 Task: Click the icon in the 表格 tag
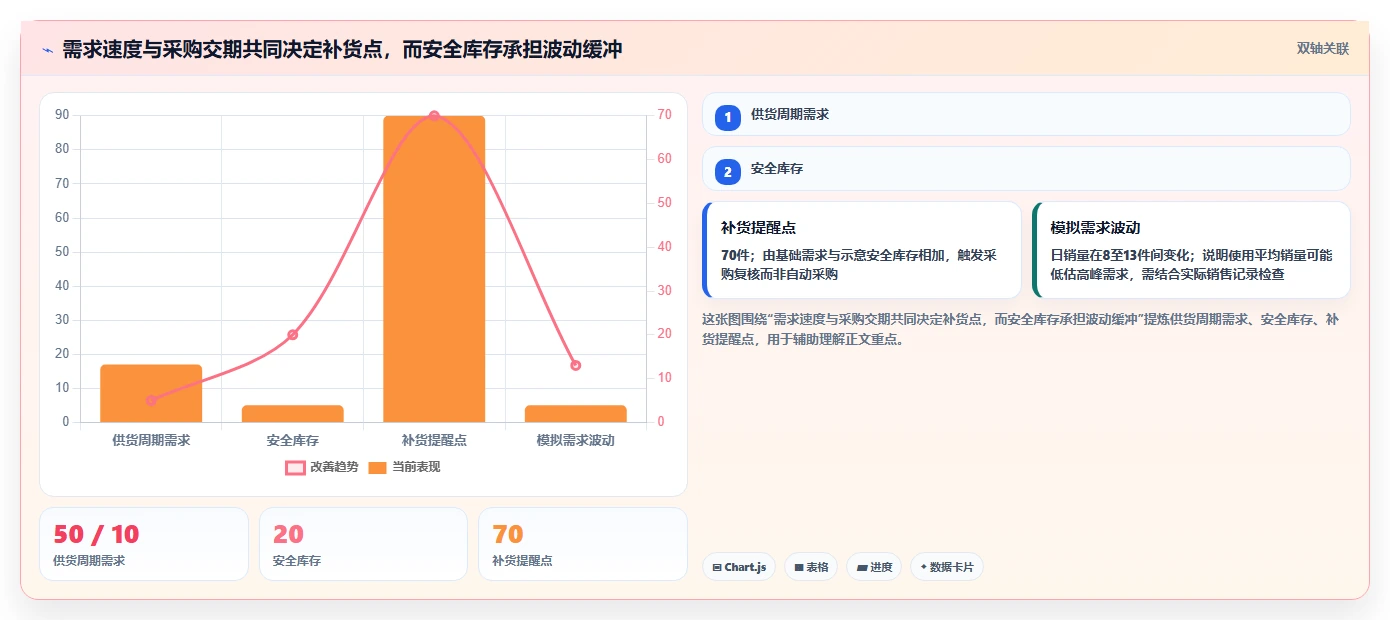click(x=799, y=567)
